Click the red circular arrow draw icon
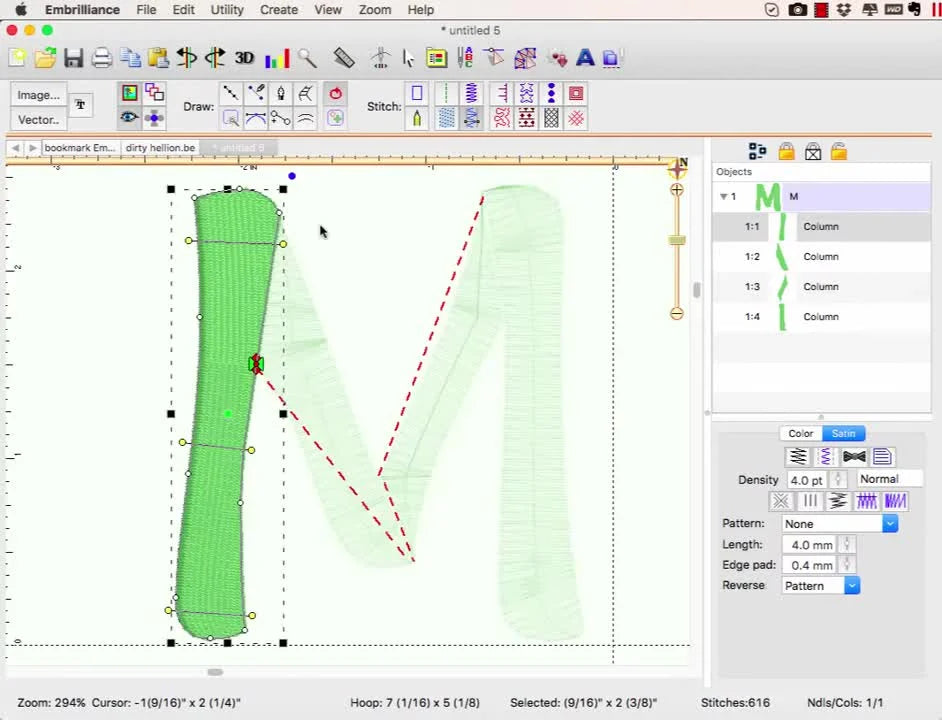The image size is (942, 720). point(335,93)
